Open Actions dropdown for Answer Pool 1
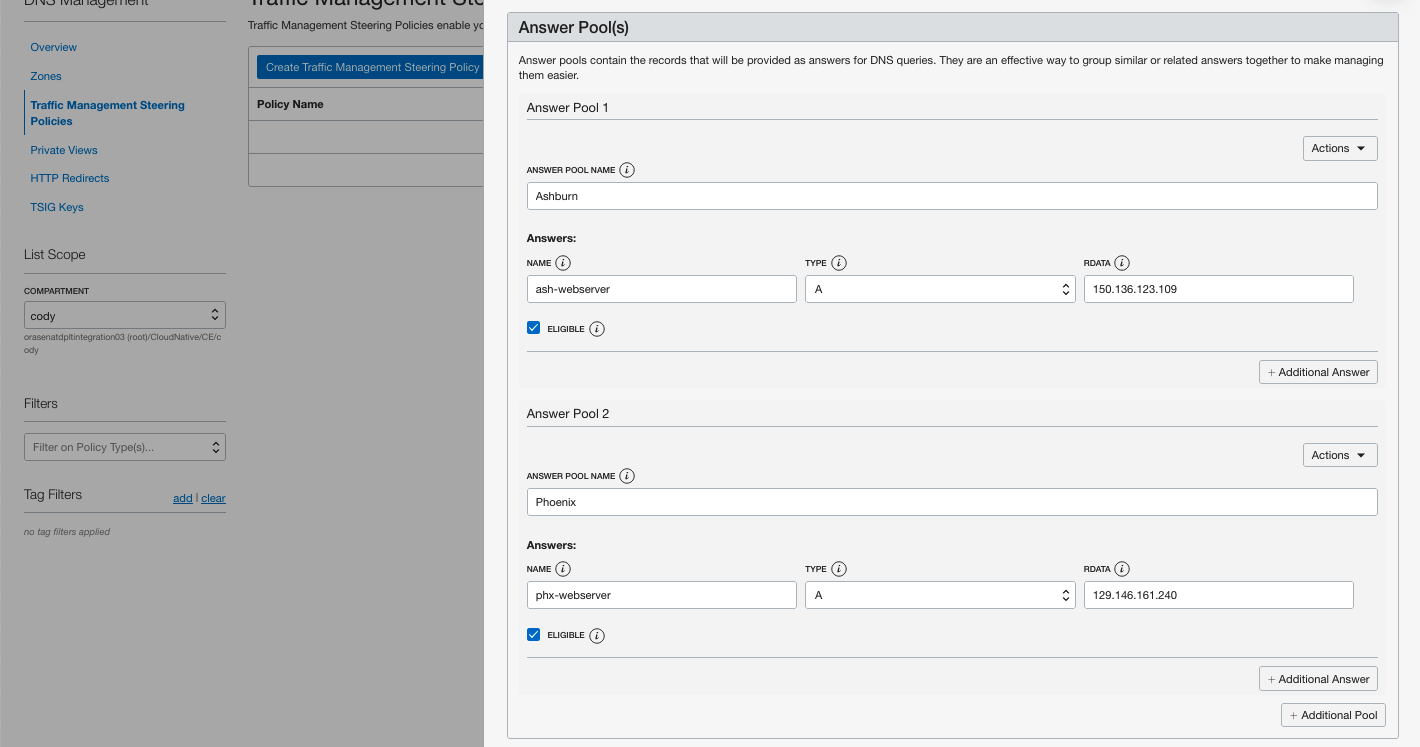 [1339, 148]
